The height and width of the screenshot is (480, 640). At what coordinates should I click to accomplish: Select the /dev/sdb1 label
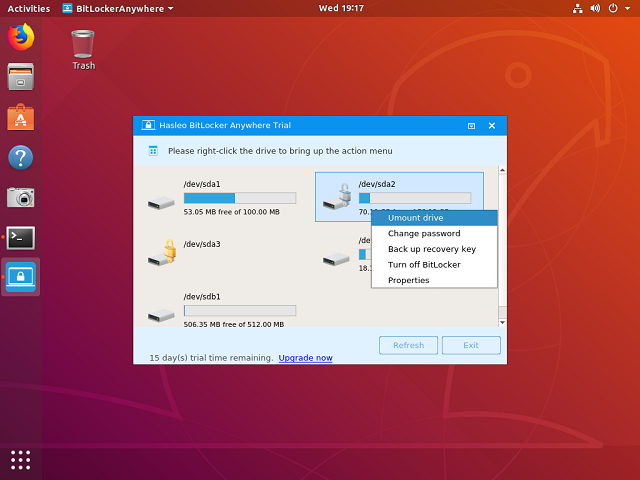pos(202,297)
